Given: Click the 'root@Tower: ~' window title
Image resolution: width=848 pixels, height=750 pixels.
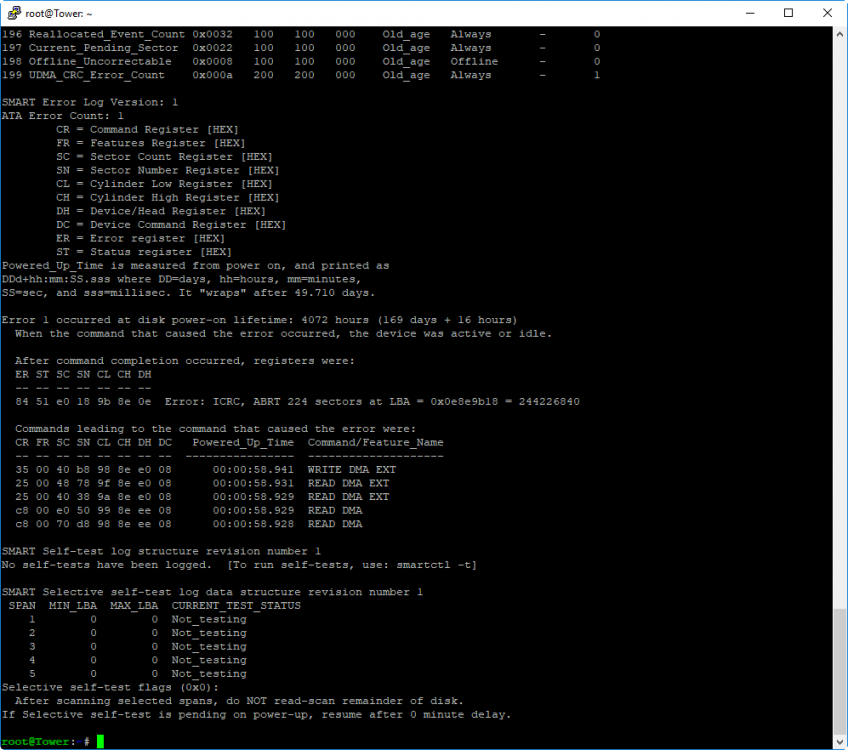Looking at the screenshot, I should [58, 14].
